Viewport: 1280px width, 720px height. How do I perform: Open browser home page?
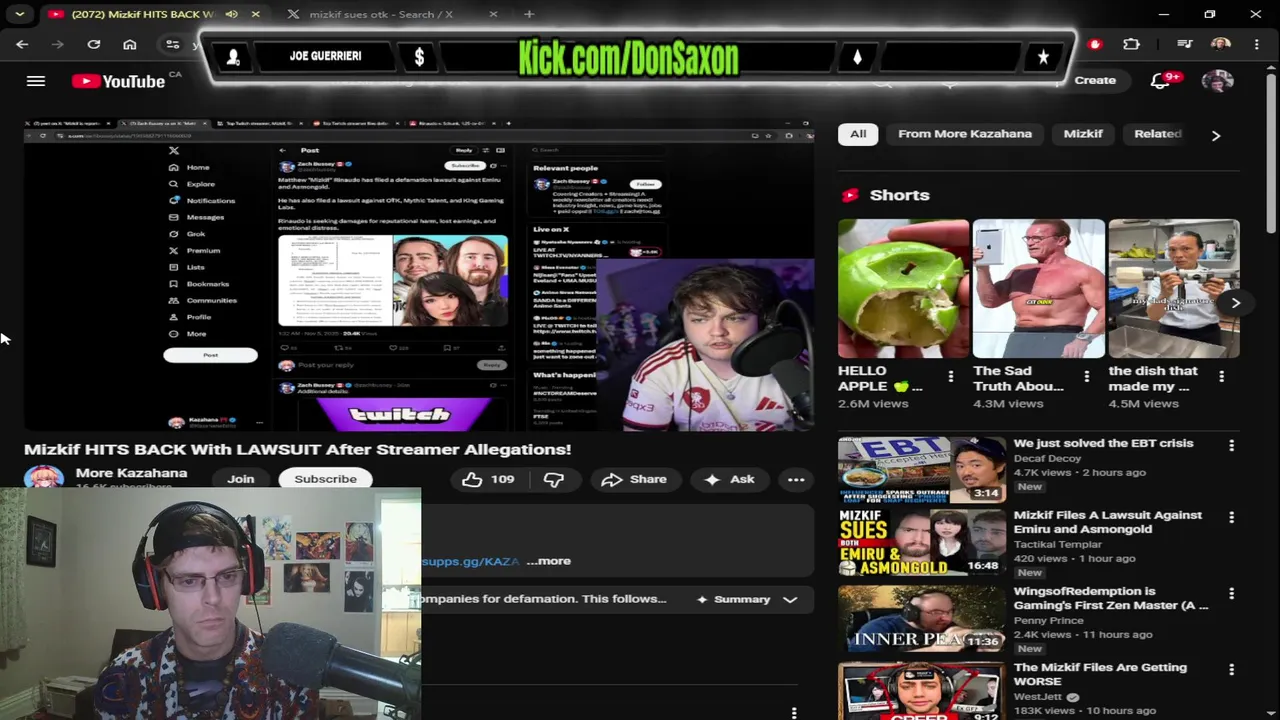[x=130, y=44]
